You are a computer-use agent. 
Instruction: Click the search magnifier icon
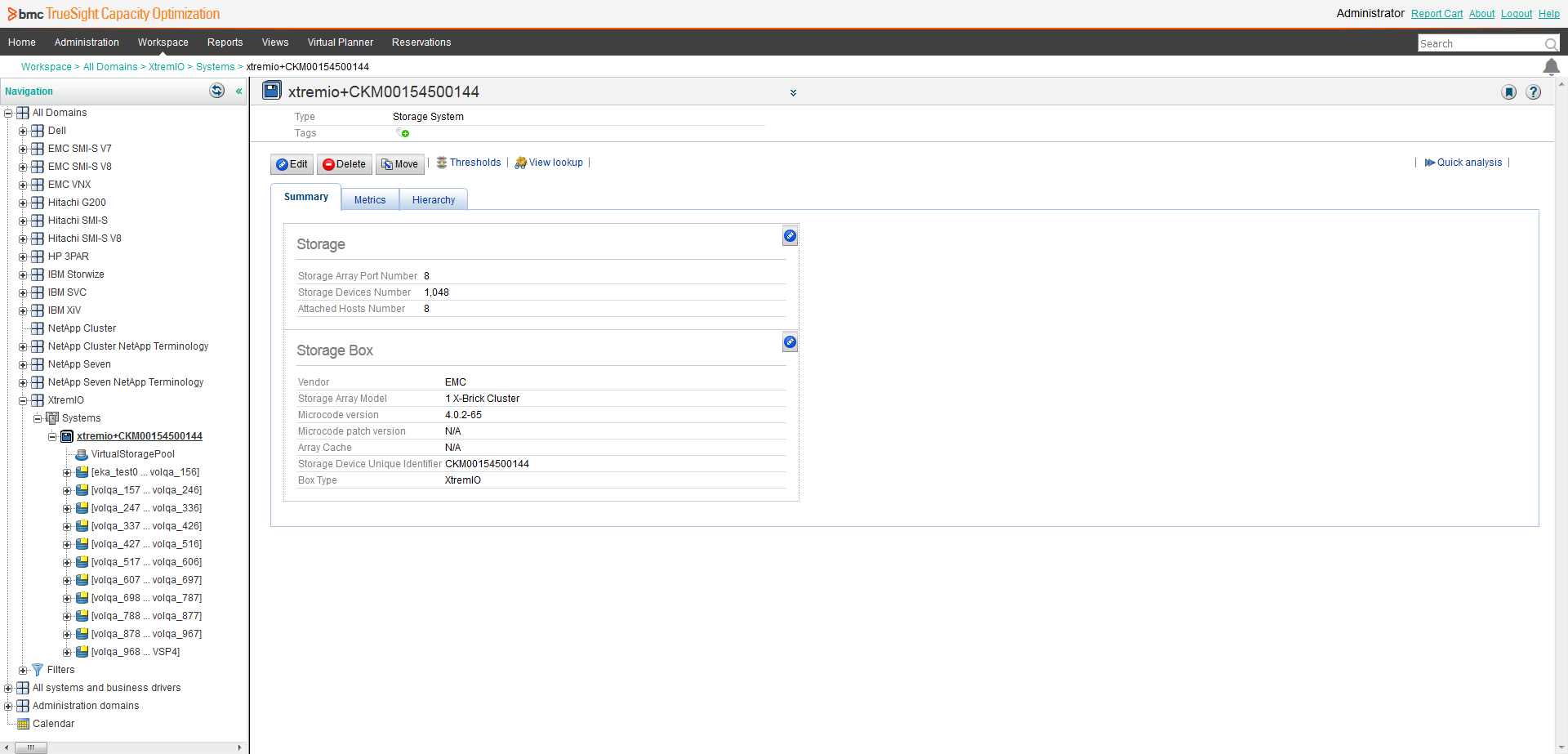click(x=1550, y=44)
